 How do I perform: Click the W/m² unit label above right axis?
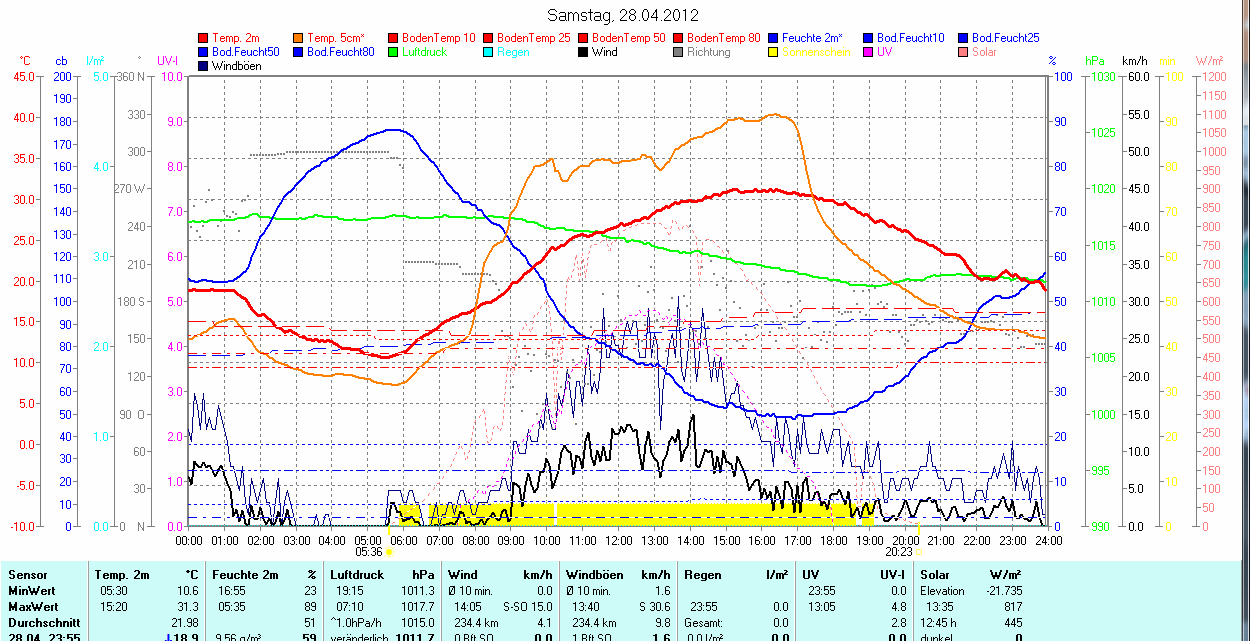[x=1210, y=61]
